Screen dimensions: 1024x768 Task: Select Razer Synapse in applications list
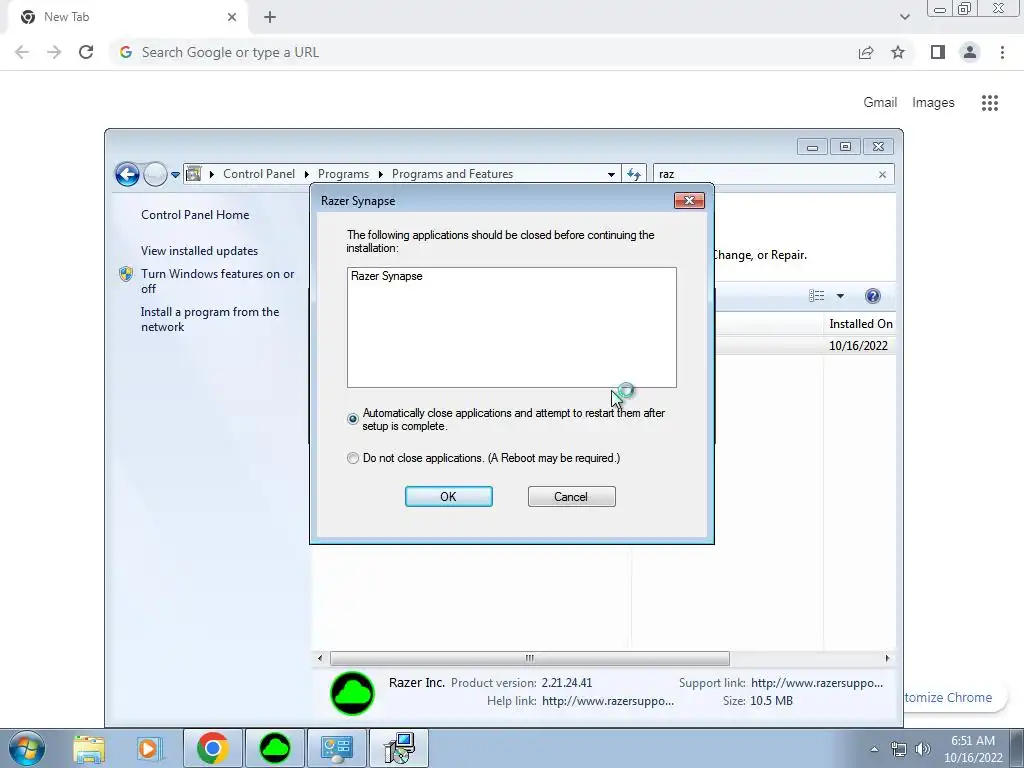[387, 276]
